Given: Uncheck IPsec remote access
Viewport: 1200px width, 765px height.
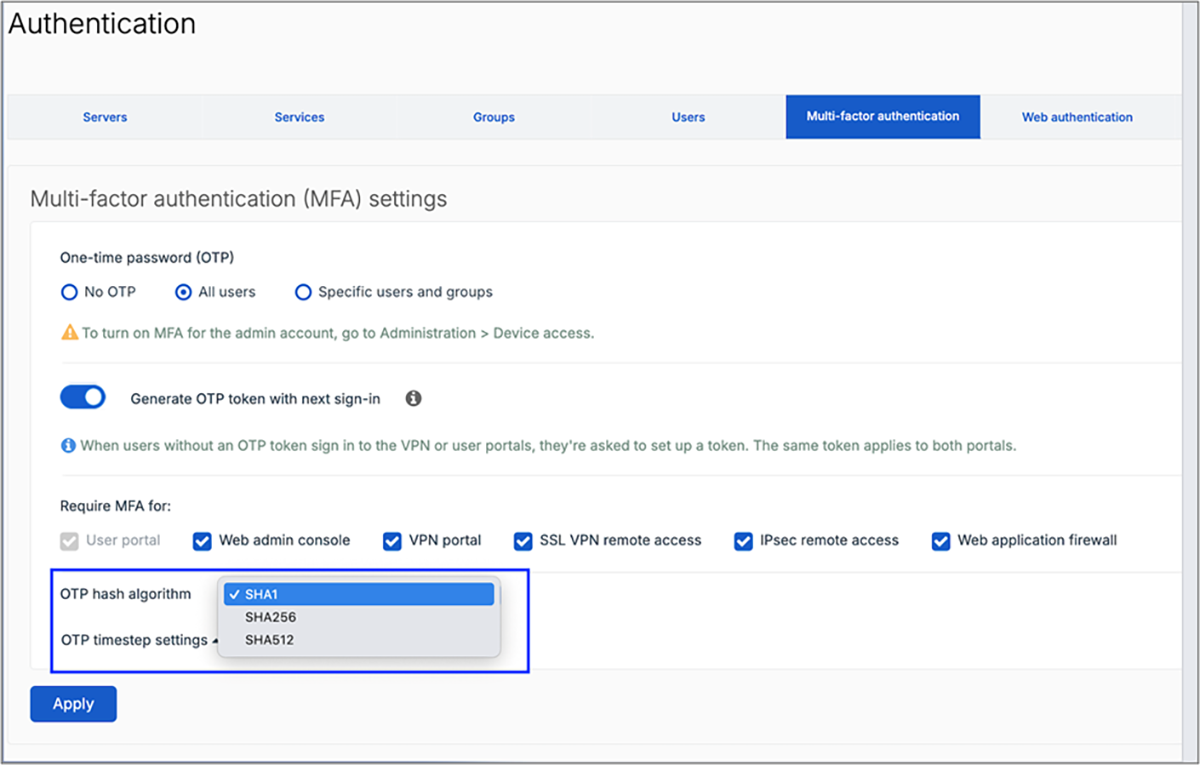Looking at the screenshot, I should click(743, 540).
